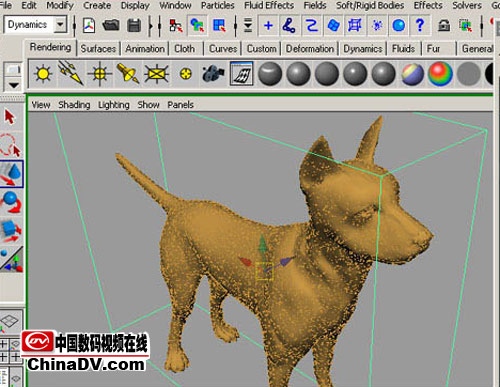Click the rainbow ramp shader sphere
500x387 pixels.
pos(440,74)
